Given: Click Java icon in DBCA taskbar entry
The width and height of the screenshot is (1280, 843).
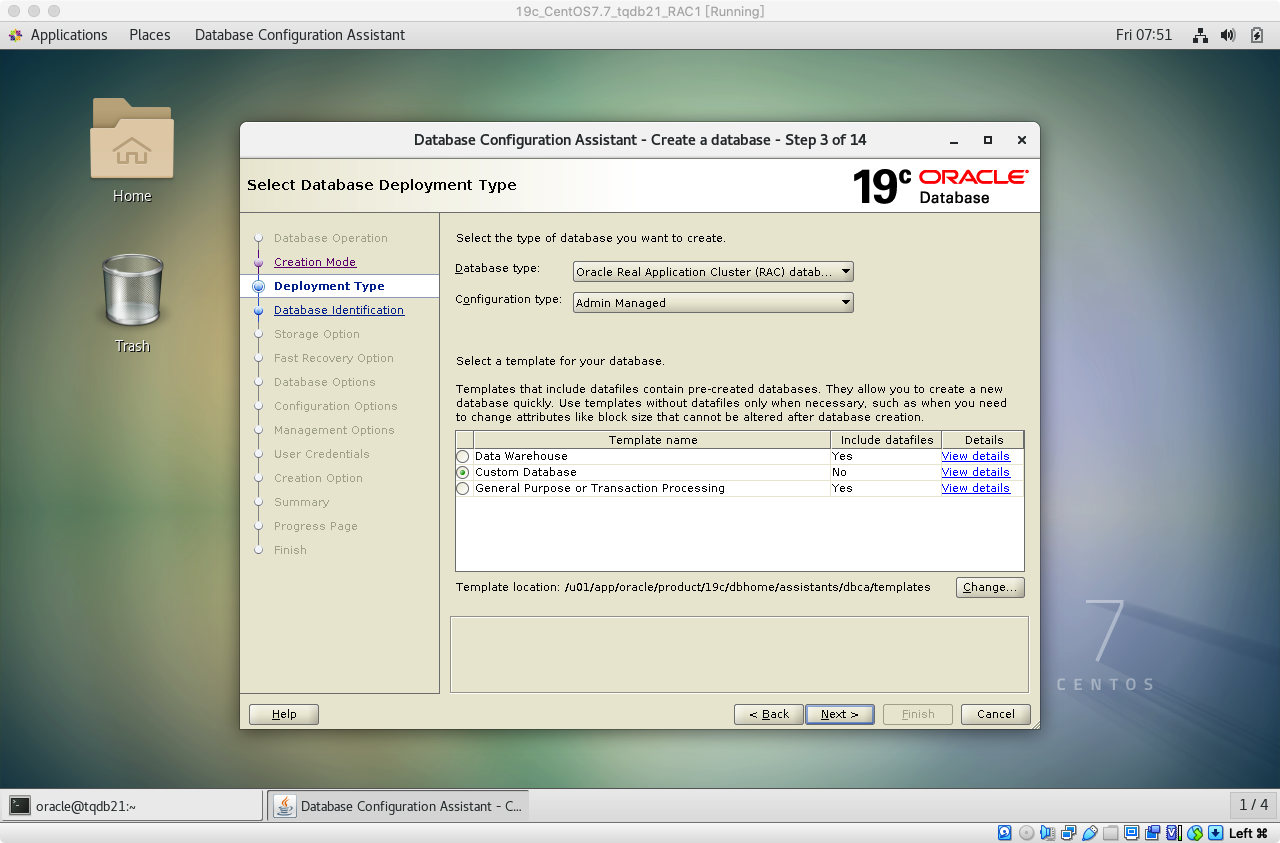Looking at the screenshot, I should pos(286,806).
